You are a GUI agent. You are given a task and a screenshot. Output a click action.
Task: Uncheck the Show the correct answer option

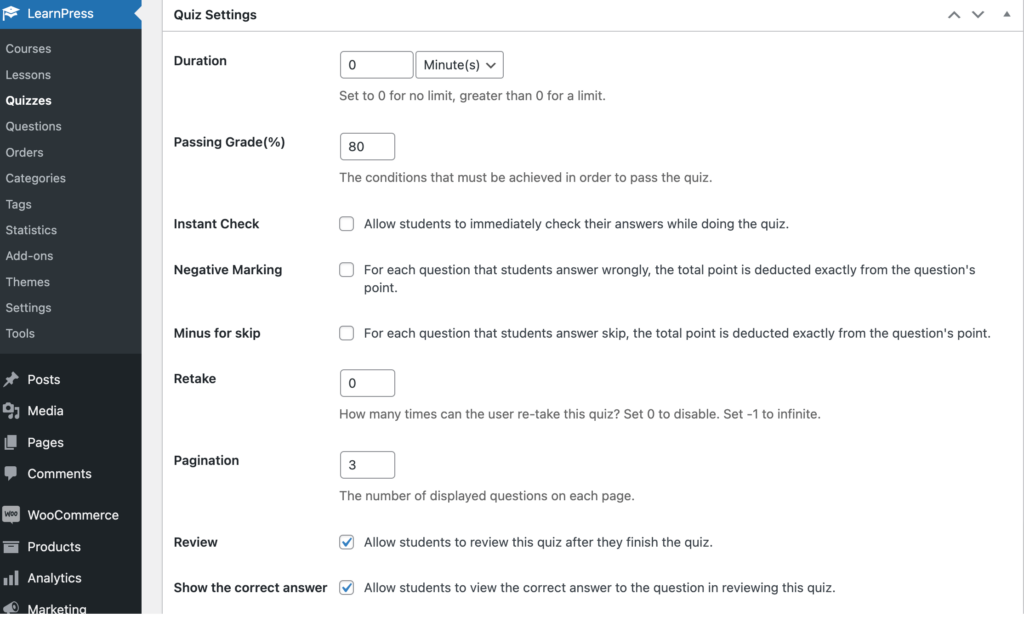[347, 587]
